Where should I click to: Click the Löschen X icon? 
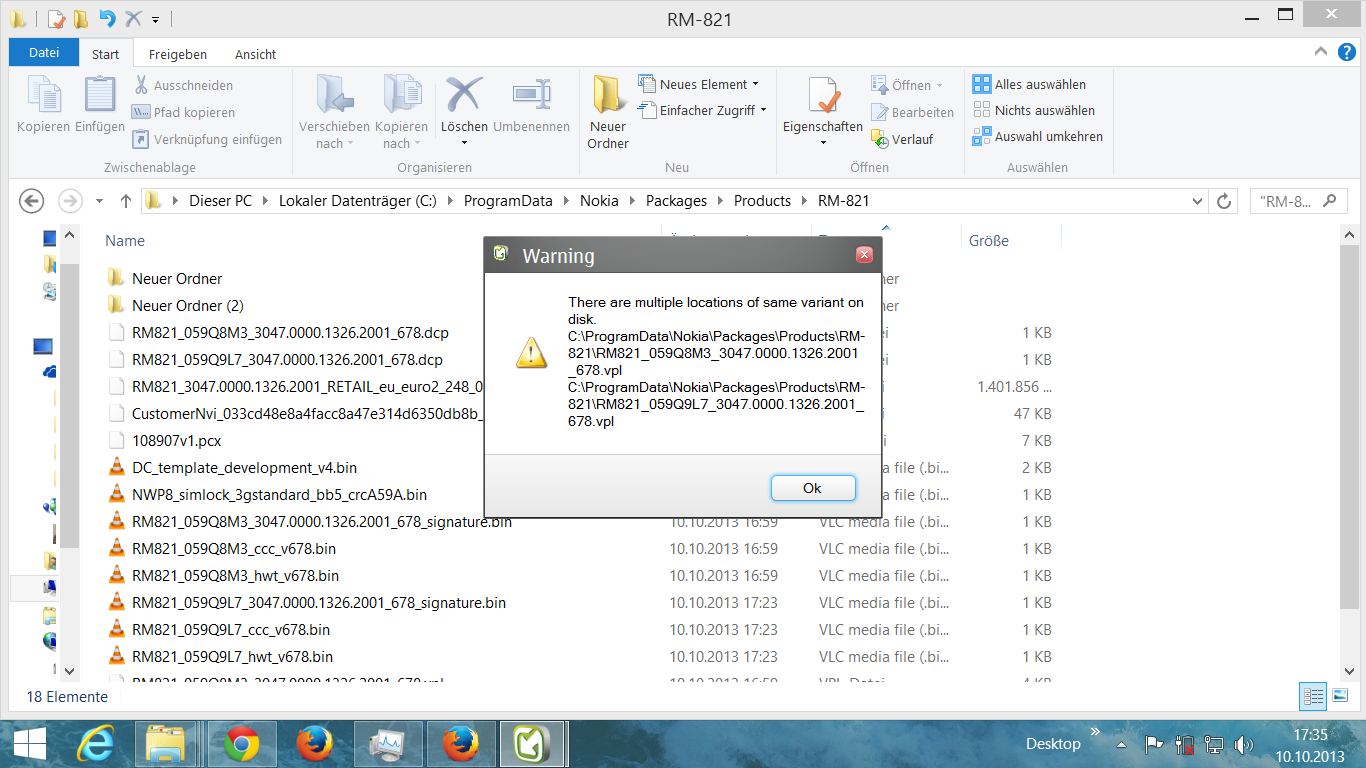pos(464,95)
